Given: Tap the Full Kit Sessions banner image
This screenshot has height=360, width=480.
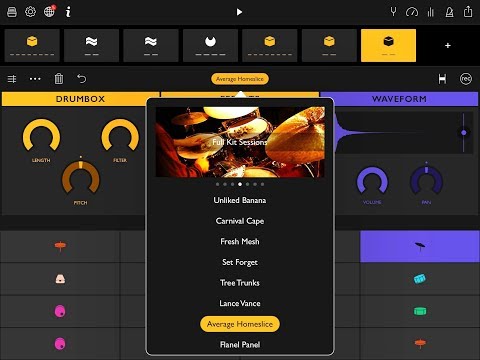Looking at the screenshot, I should point(240,142).
